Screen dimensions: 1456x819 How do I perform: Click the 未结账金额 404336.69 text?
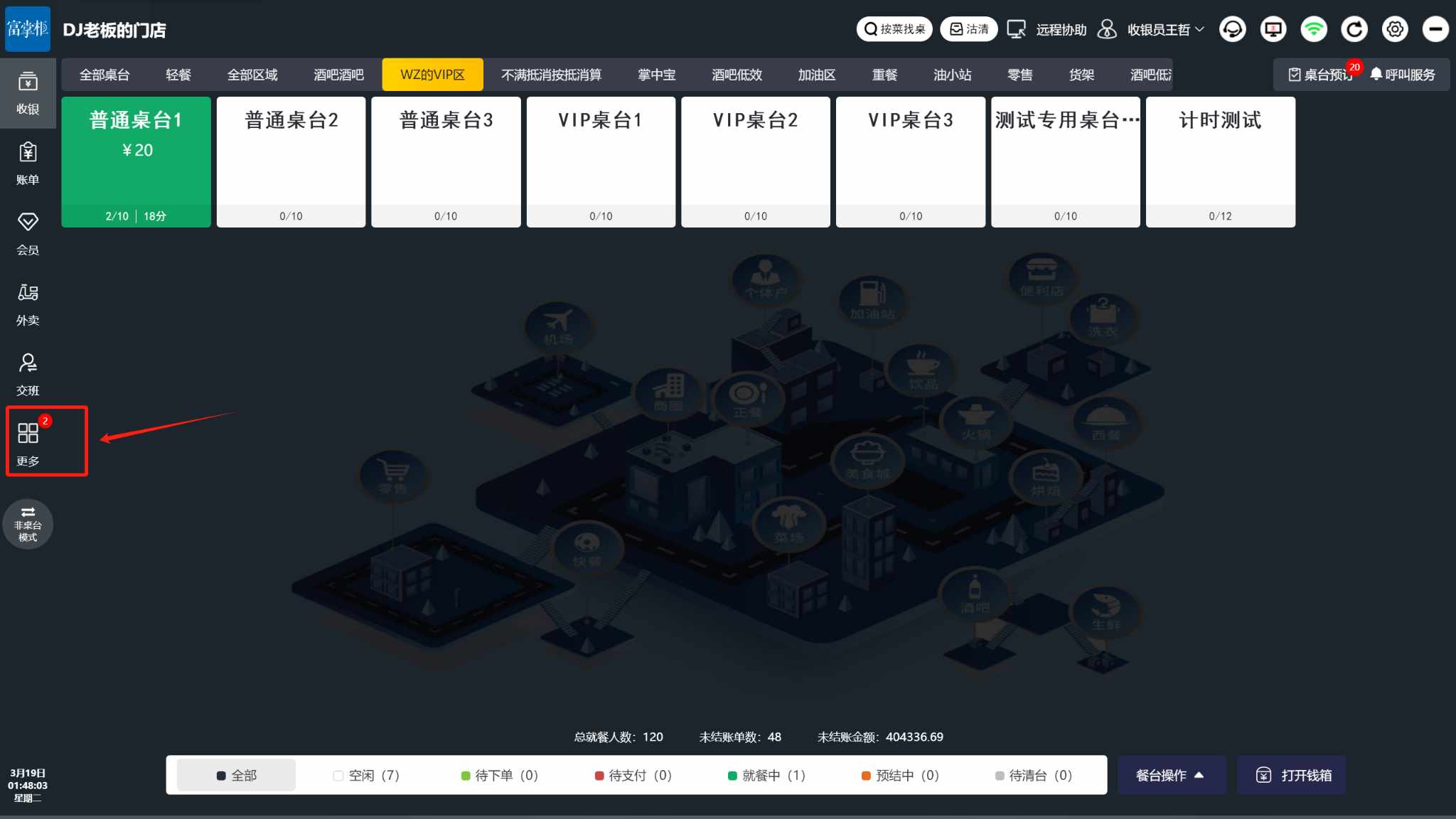pos(880,737)
